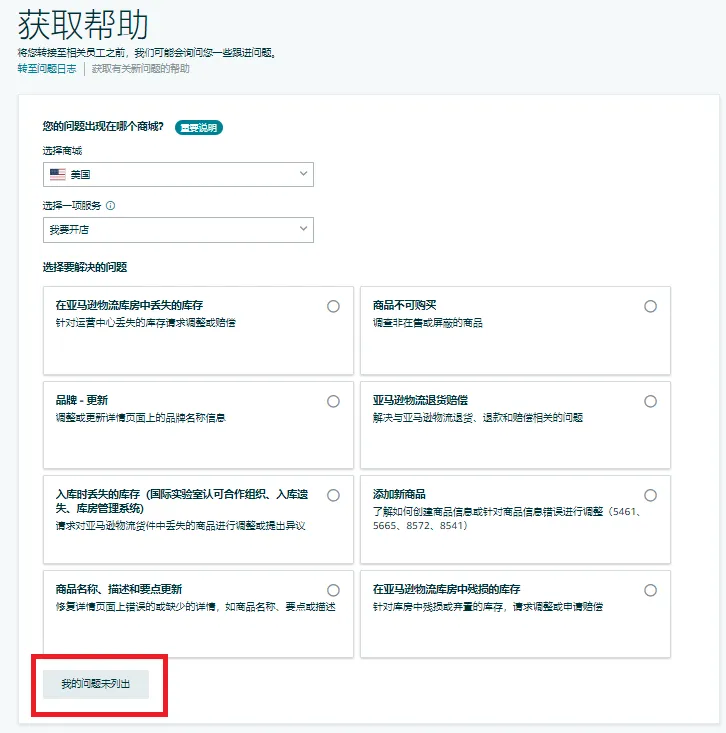Viewport: 726px width, 733px height.
Task: Click the 重要说明 badge
Action: pyautogui.click(x=198, y=127)
